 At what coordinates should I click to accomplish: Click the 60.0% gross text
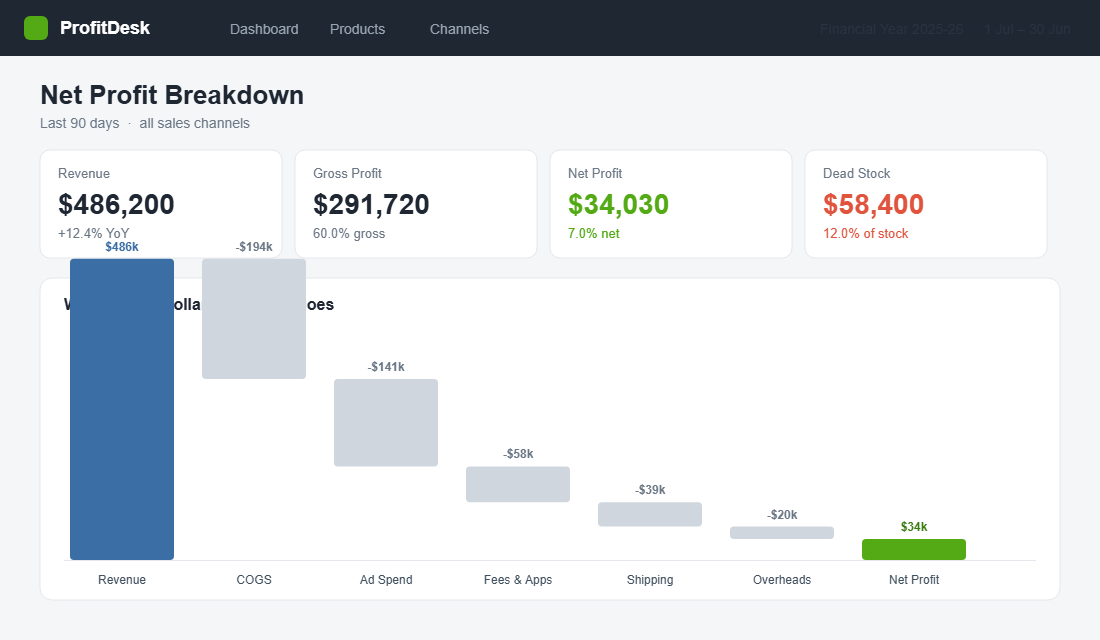(x=349, y=233)
